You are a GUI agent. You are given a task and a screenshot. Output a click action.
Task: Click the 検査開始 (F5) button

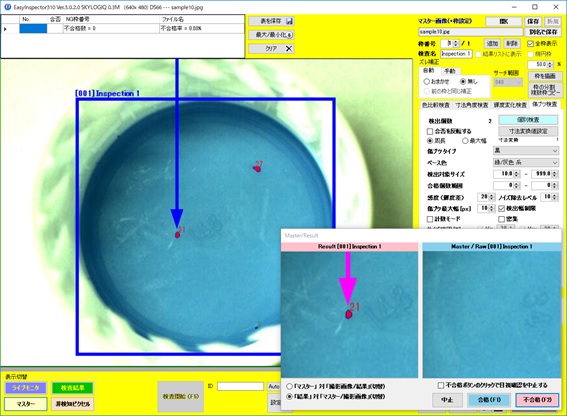point(181,396)
